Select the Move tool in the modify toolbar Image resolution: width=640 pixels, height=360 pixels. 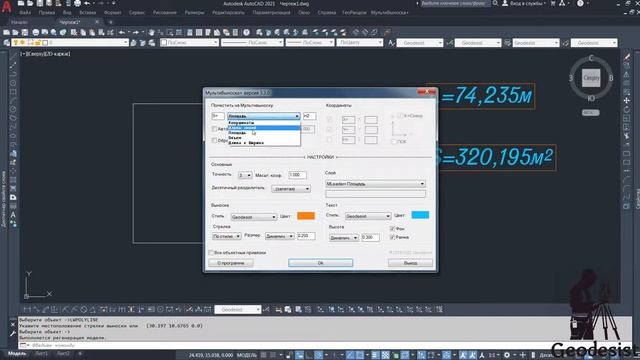(627, 100)
